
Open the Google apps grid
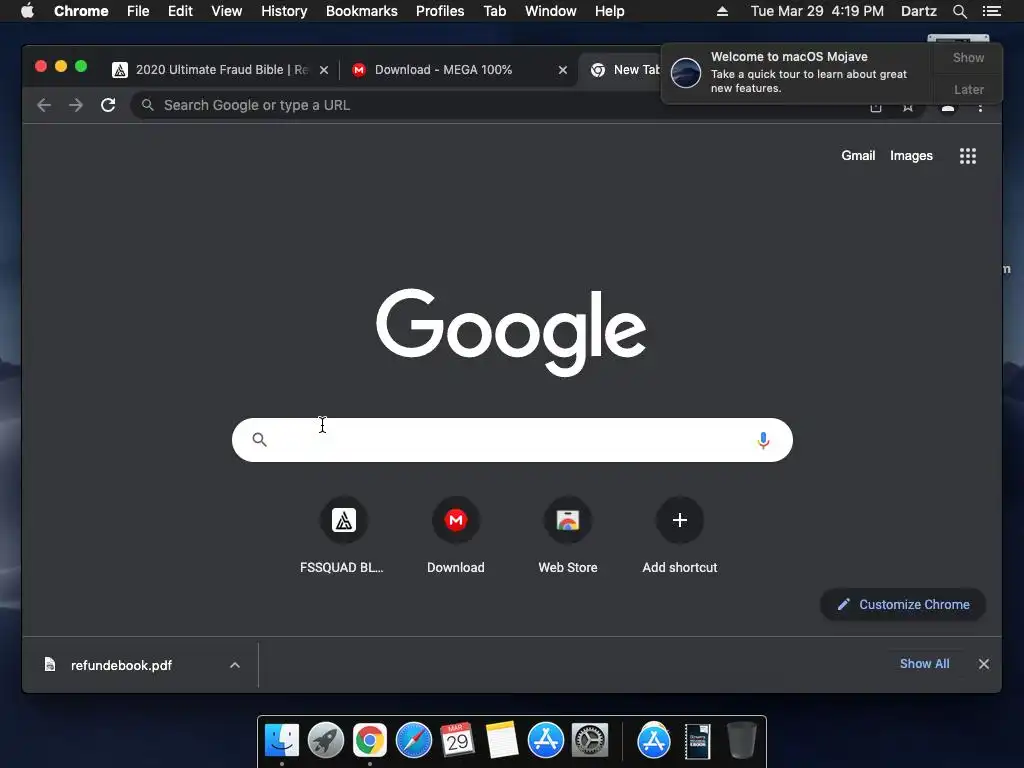point(967,155)
